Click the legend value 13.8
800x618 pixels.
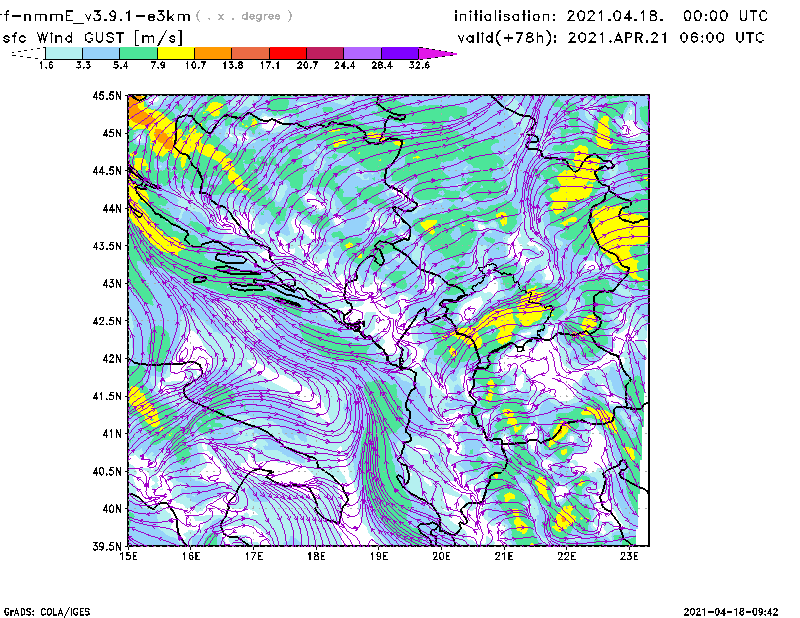point(233,65)
